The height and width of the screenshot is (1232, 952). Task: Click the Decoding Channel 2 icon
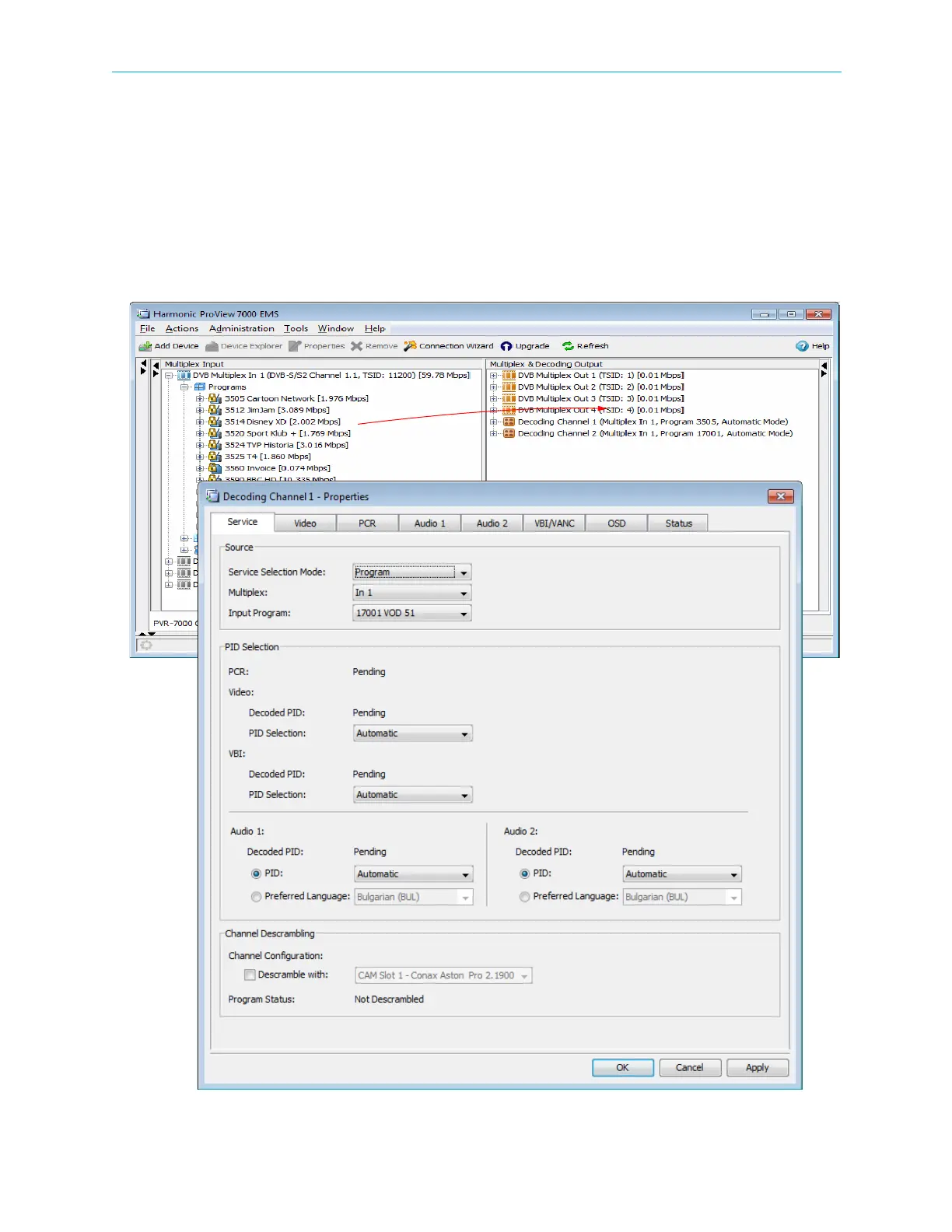(509, 433)
